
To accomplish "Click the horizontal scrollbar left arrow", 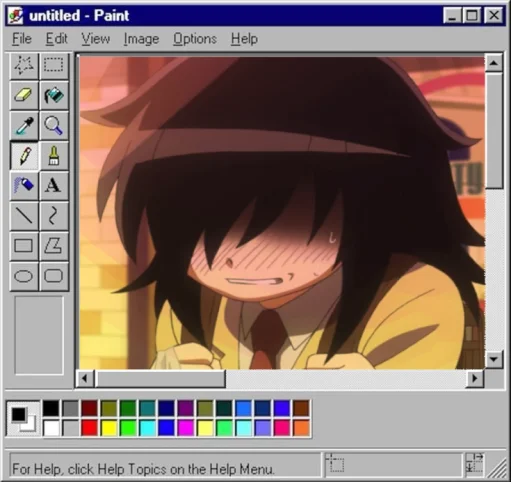I will 85,379.
